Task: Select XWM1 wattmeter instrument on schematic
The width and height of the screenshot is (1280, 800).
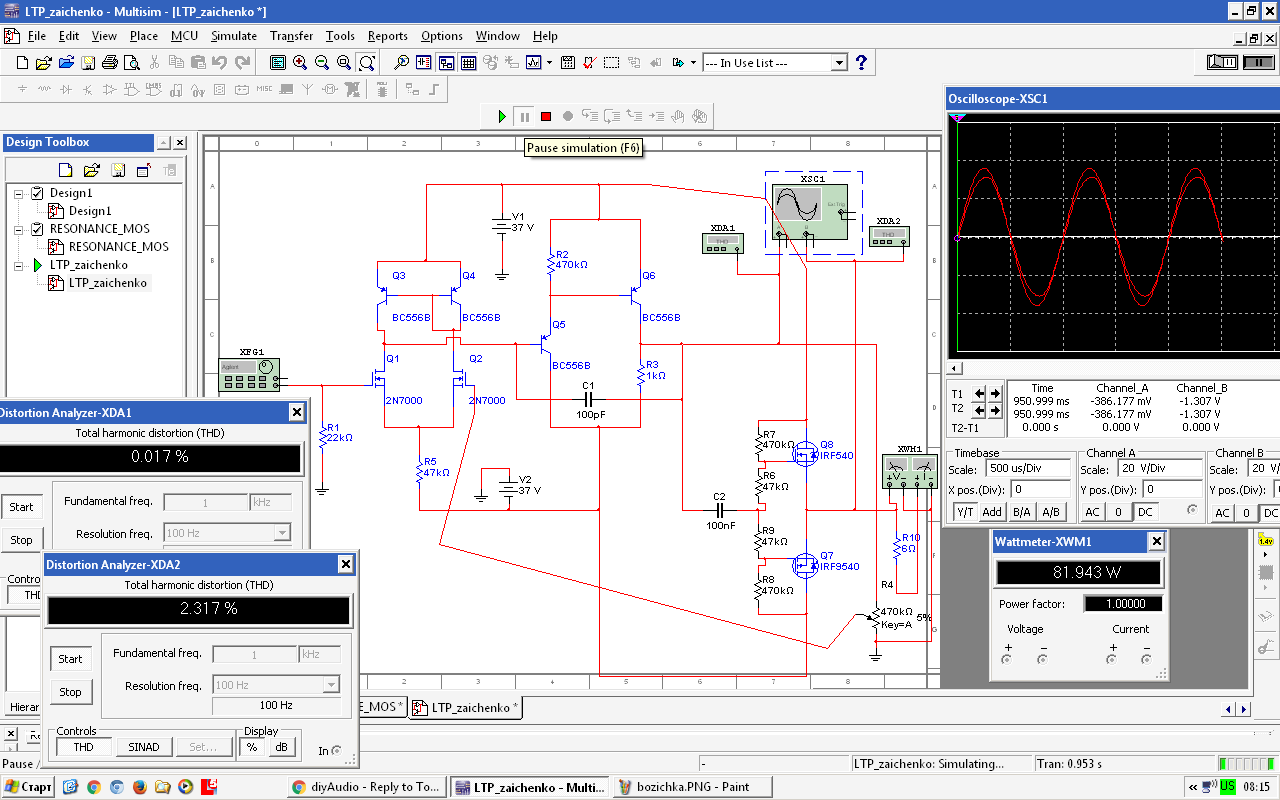Action: point(908,472)
